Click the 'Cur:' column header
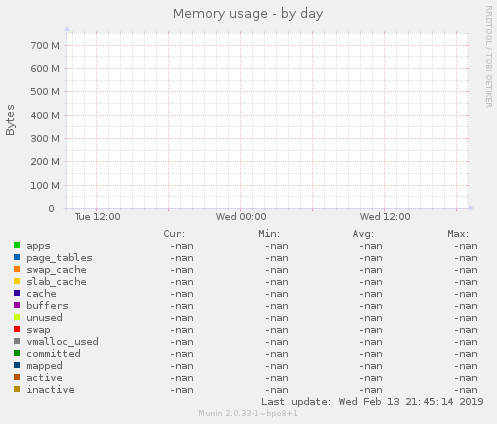The height and width of the screenshot is (424, 497). click(x=174, y=234)
